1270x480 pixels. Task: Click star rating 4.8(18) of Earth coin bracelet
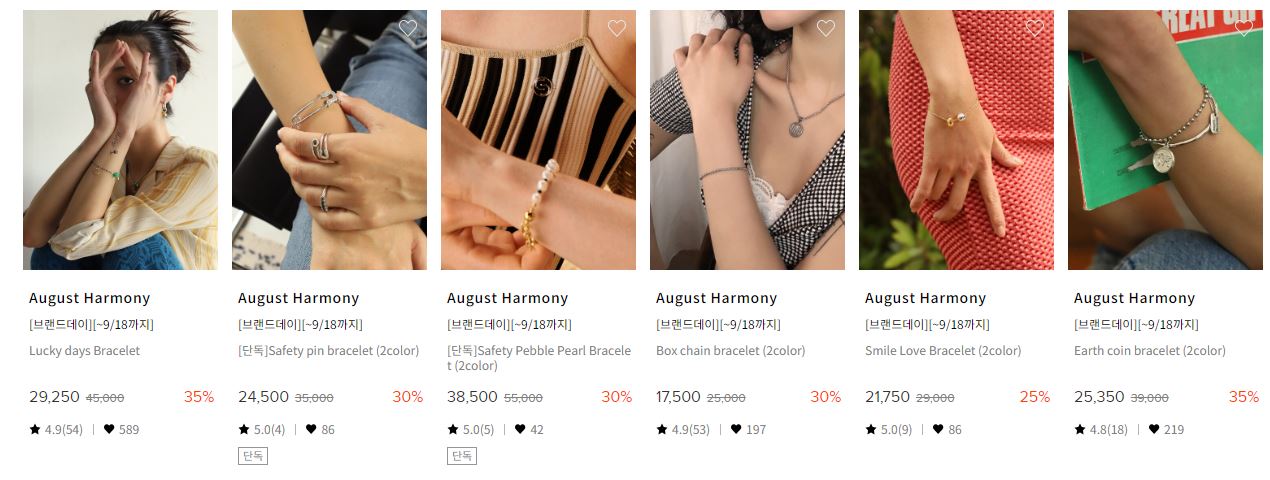click(x=1100, y=429)
